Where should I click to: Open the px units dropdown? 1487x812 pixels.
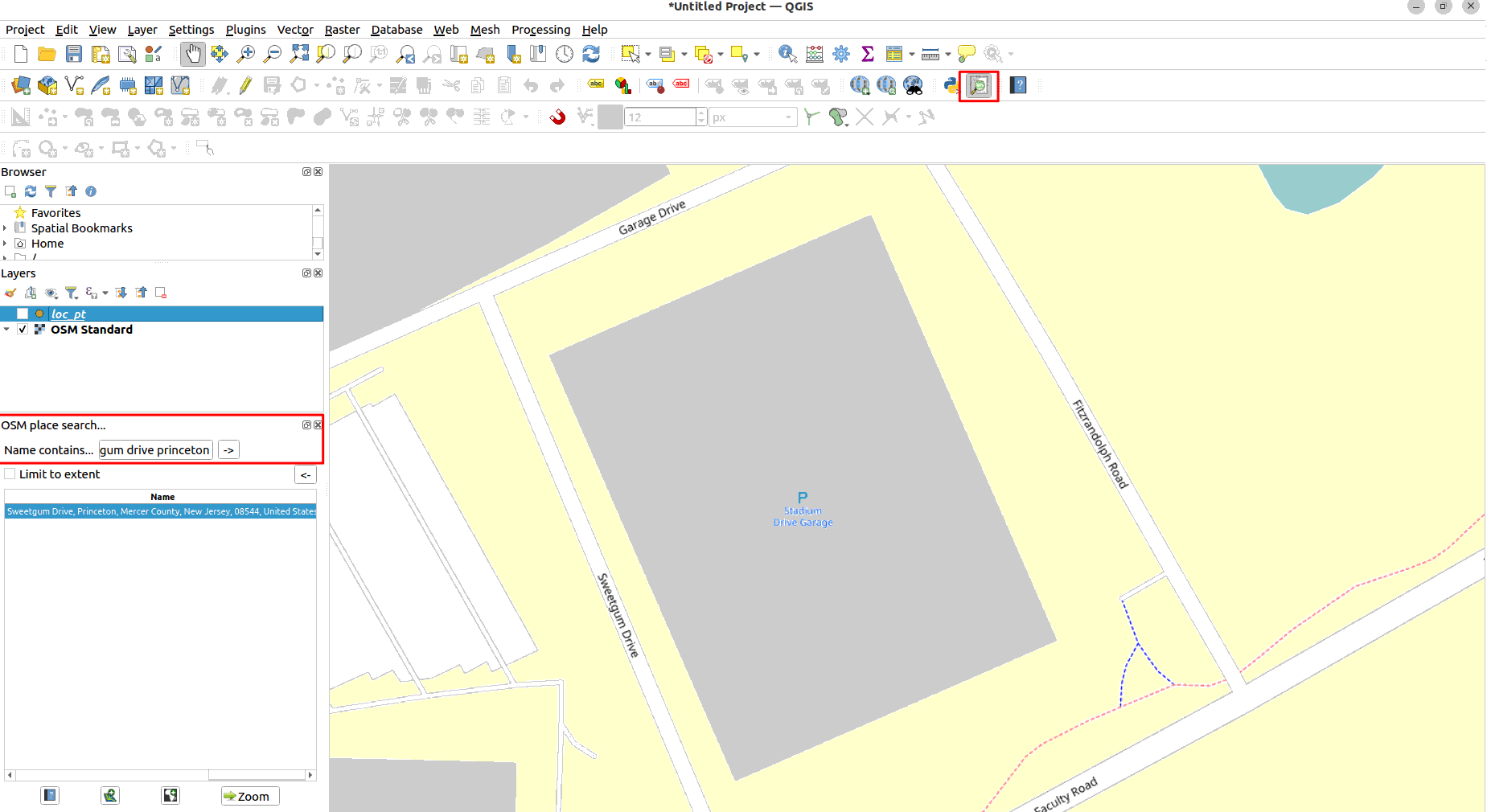(752, 117)
